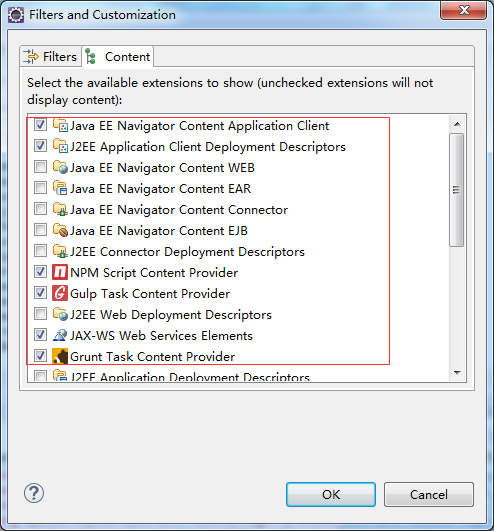Click the J2EE Application Client Deployment Descriptors icon
This screenshot has height=531, width=494.
(x=60, y=147)
